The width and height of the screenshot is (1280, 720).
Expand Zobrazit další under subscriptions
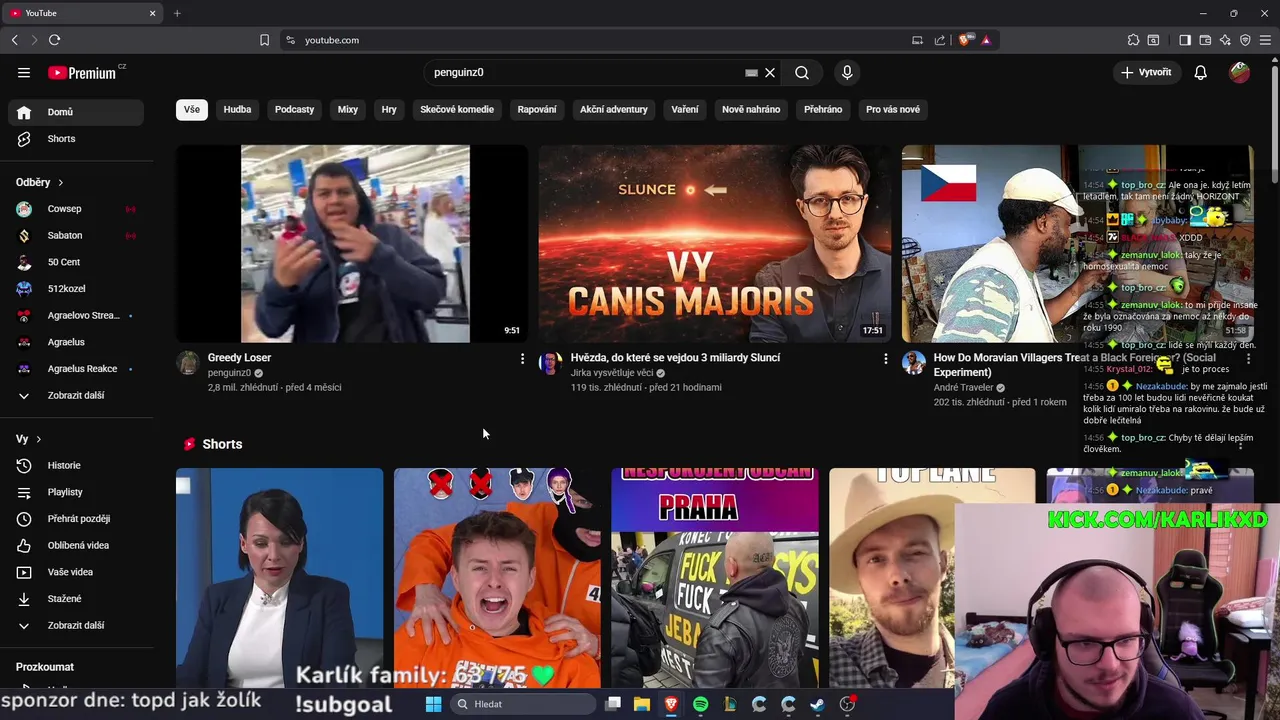pyautogui.click(x=76, y=395)
